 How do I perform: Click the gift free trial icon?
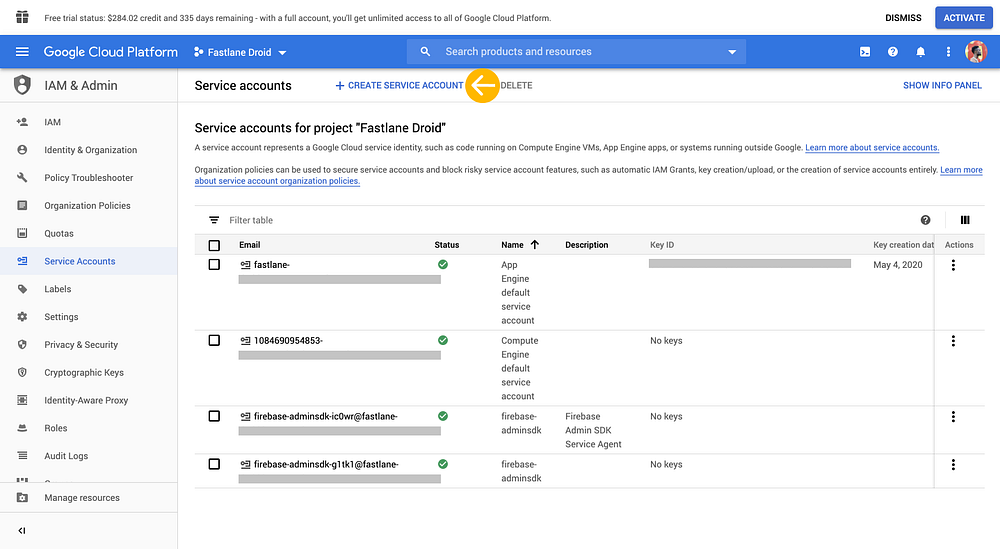coord(22,17)
